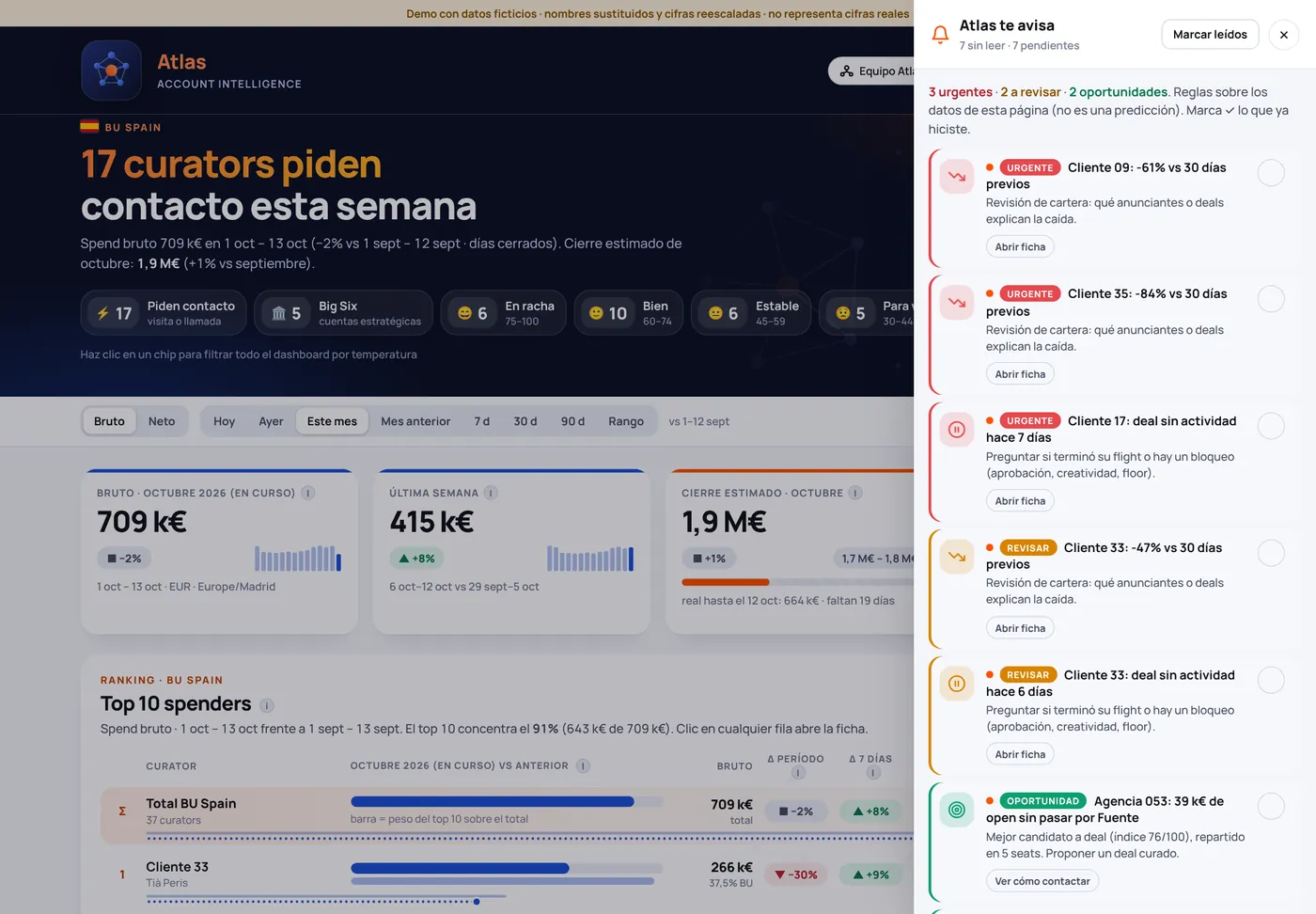Filter dashboard by En racha chip
The width and height of the screenshot is (1316, 914).
click(x=503, y=313)
